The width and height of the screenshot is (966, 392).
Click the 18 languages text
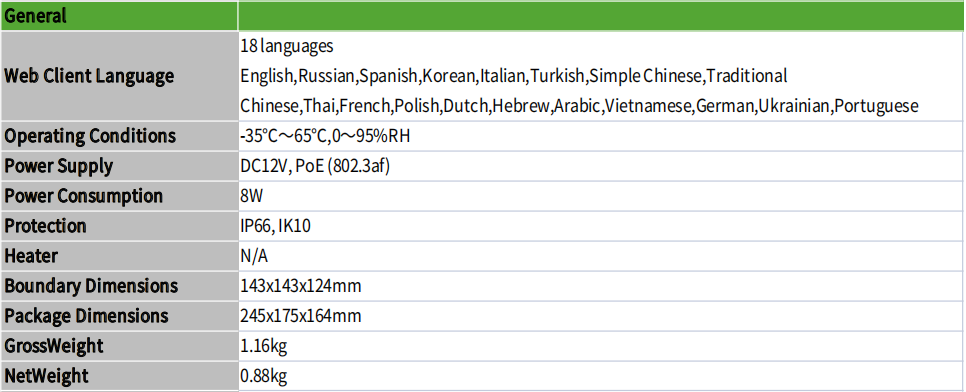pyautogui.click(x=286, y=46)
